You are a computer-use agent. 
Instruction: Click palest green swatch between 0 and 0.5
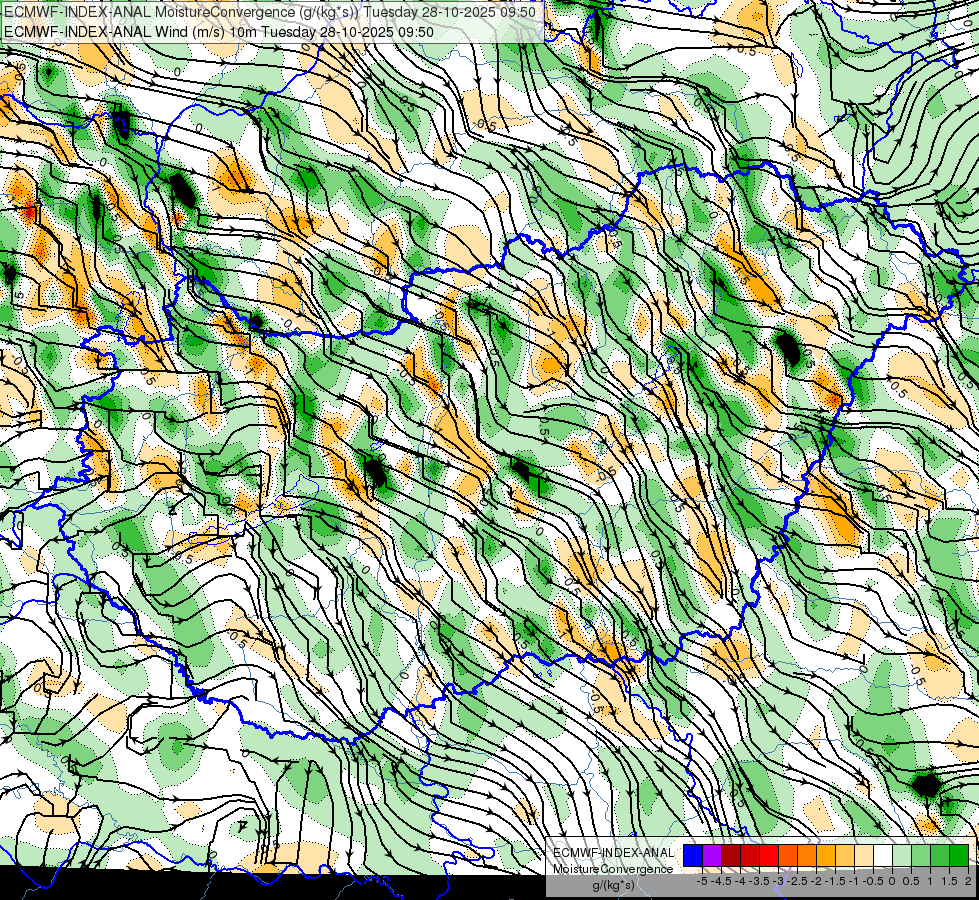tap(902, 855)
